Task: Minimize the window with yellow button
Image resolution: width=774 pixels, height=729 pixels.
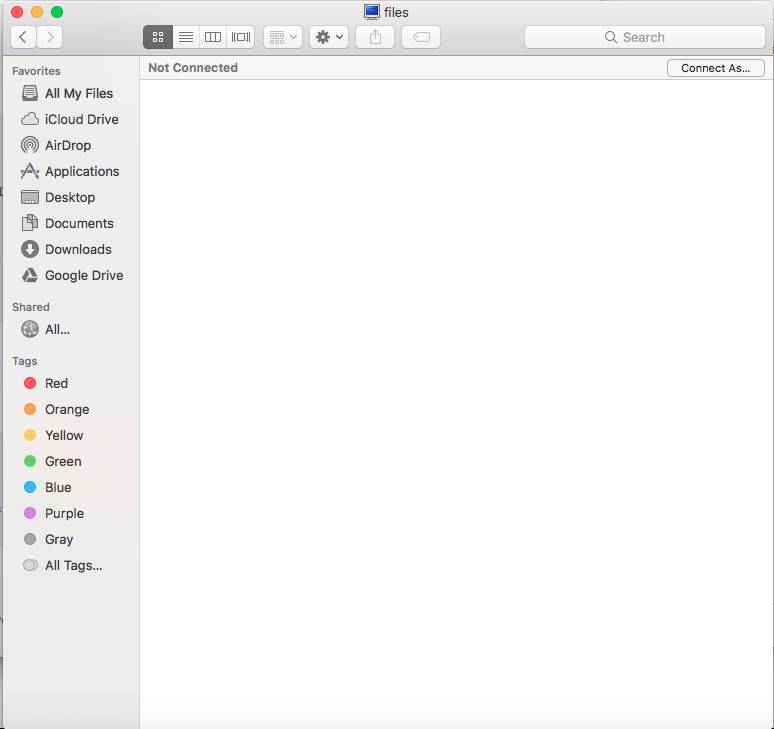Action: (37, 12)
